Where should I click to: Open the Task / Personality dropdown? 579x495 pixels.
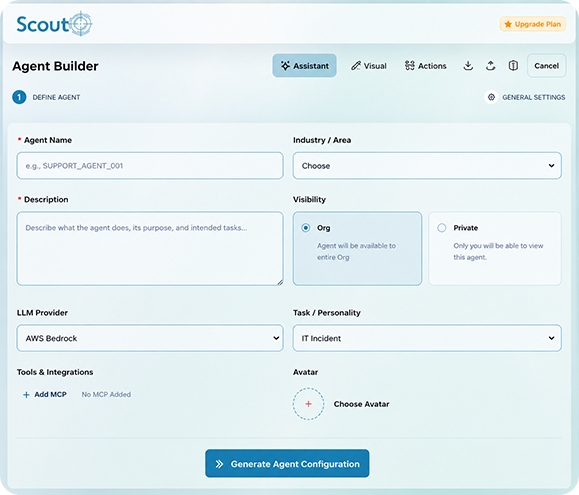point(427,338)
